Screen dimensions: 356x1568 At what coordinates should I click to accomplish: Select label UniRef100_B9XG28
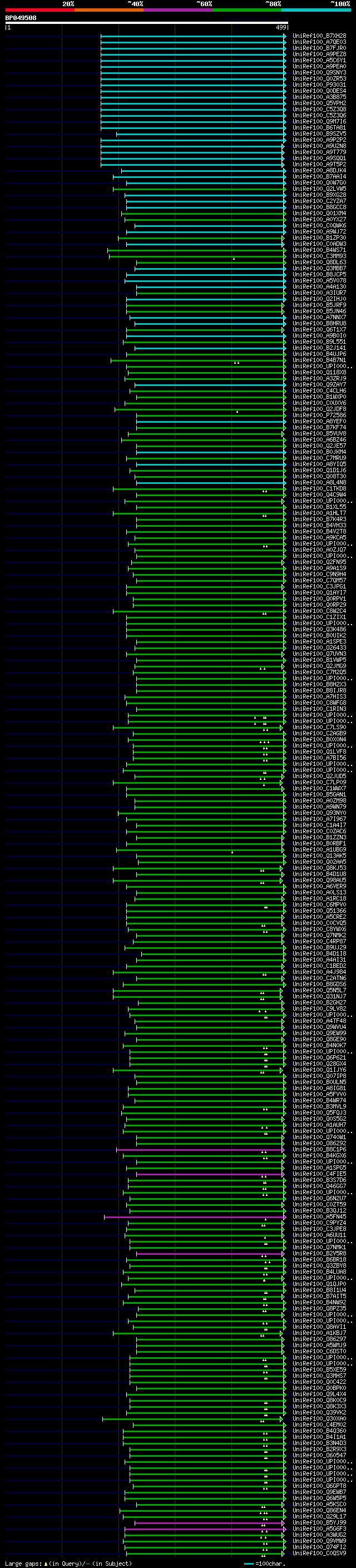click(x=319, y=195)
